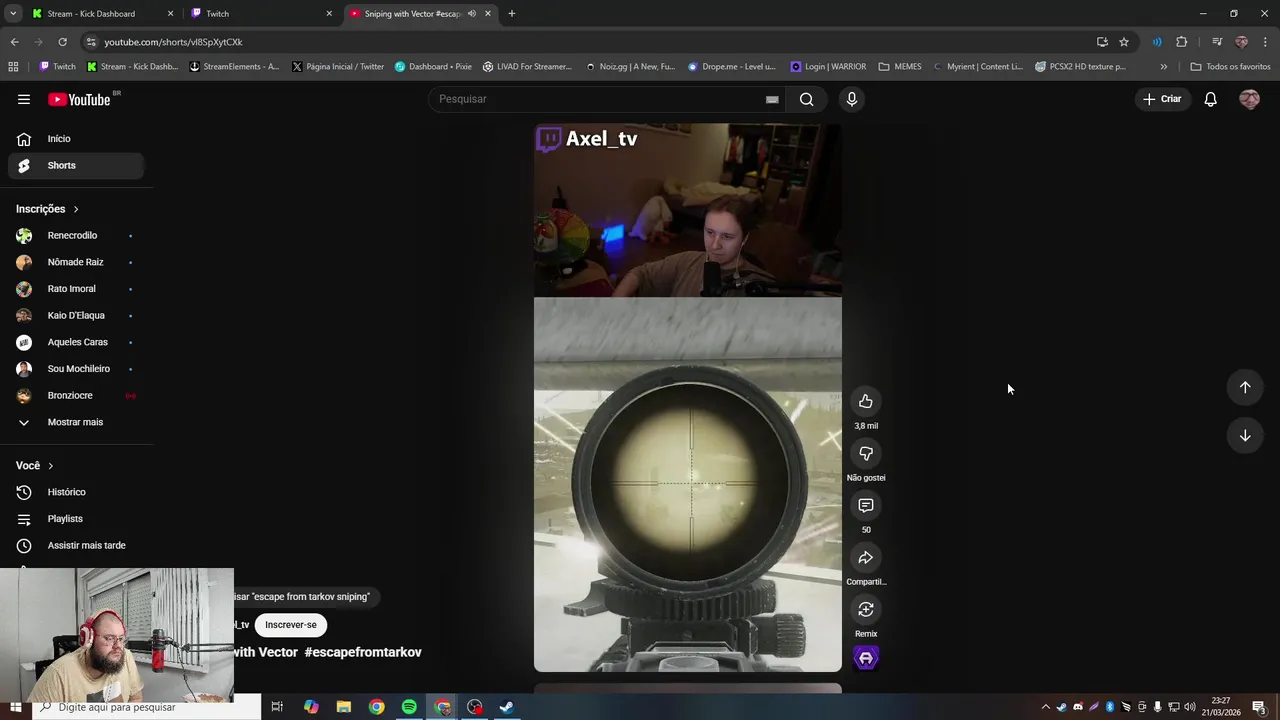Open Rato Imoral channel subscription
This screenshot has width=1280, height=720.
(76, 289)
